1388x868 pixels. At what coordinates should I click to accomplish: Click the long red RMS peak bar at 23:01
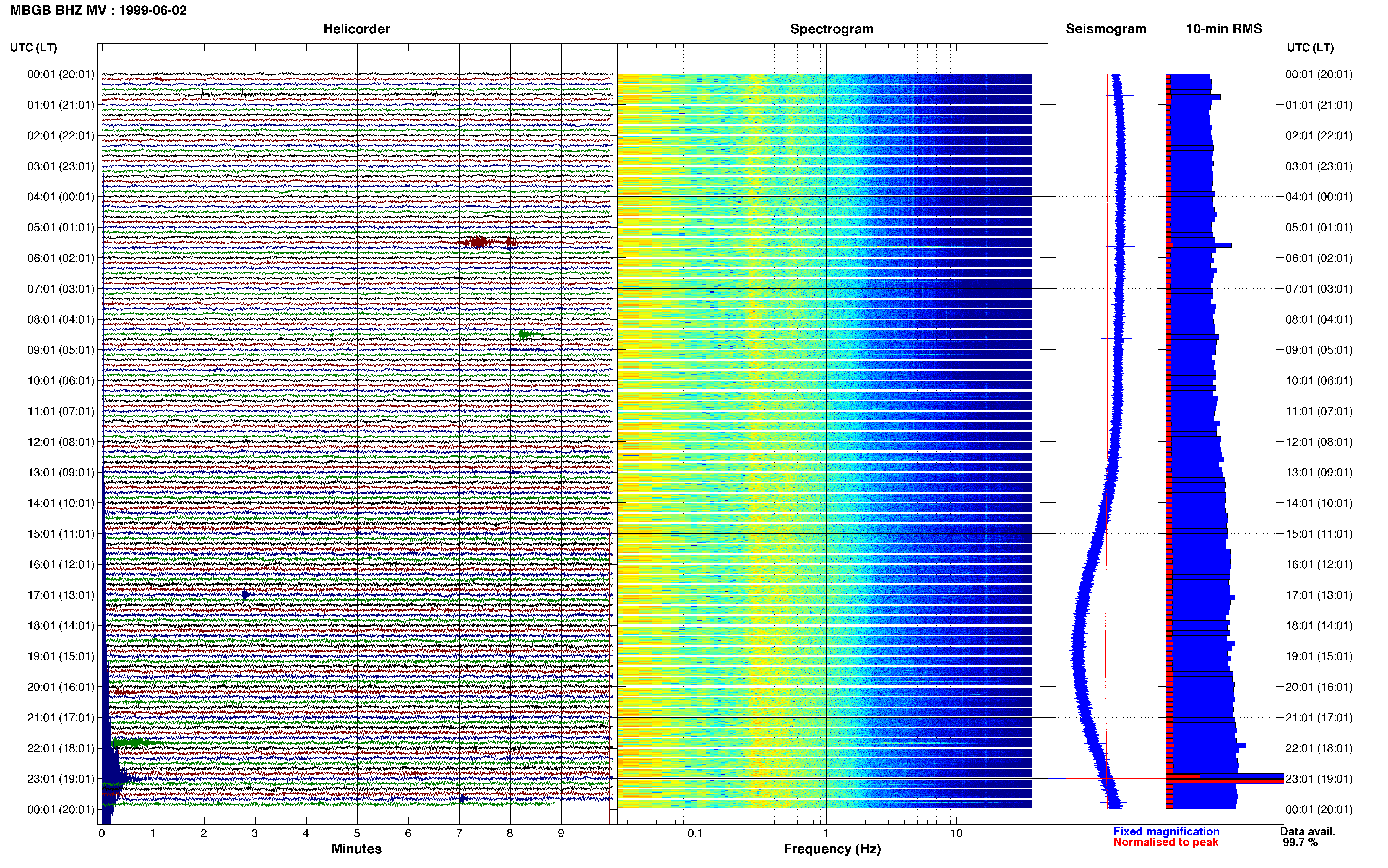click(x=1225, y=781)
